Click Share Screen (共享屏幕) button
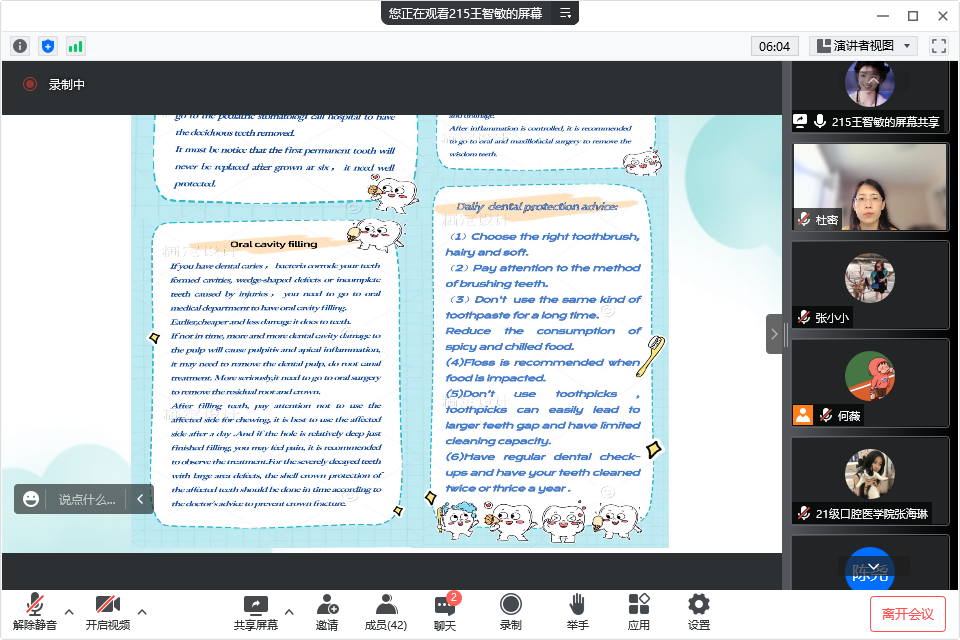Viewport: 960px width, 640px height. click(256, 612)
